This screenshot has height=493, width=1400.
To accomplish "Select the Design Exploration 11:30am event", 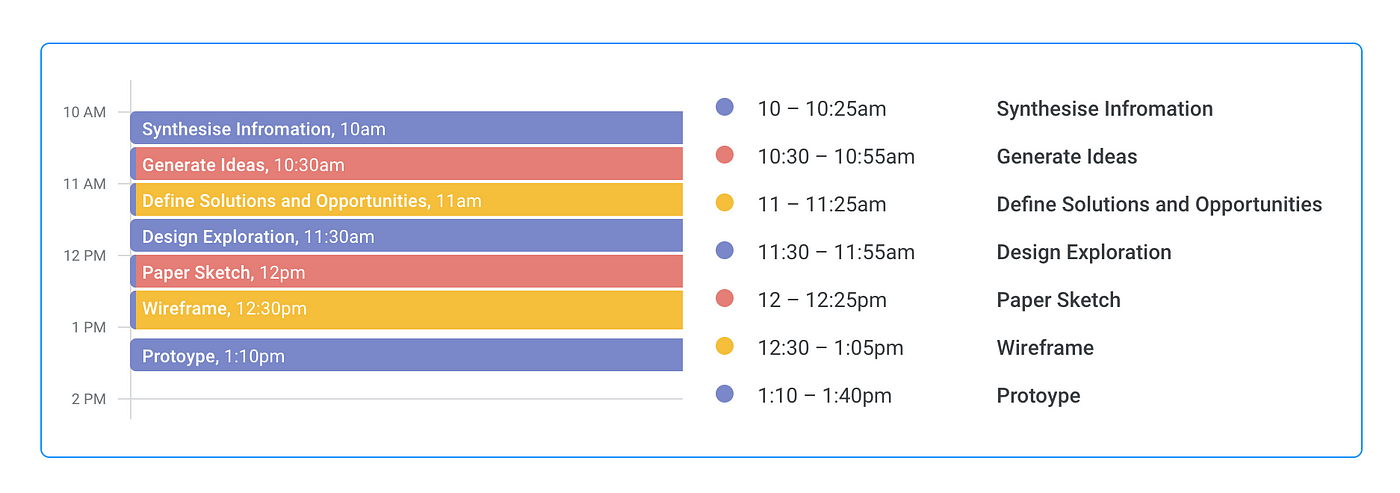I will click(406, 236).
